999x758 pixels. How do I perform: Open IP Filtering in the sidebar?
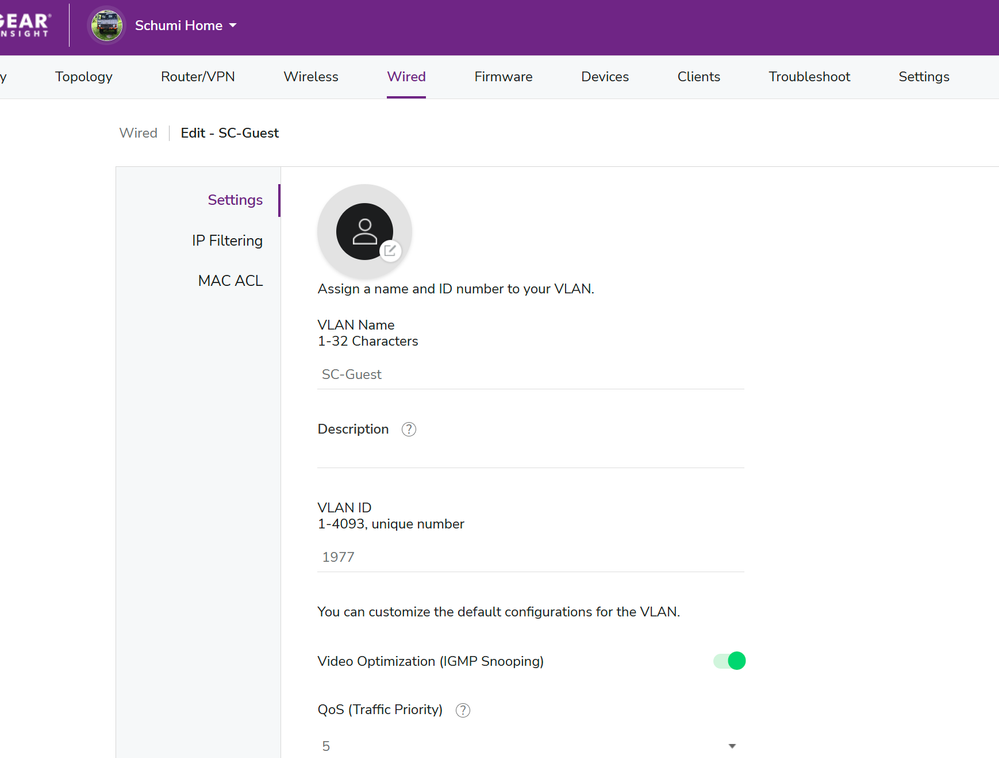[227, 241]
